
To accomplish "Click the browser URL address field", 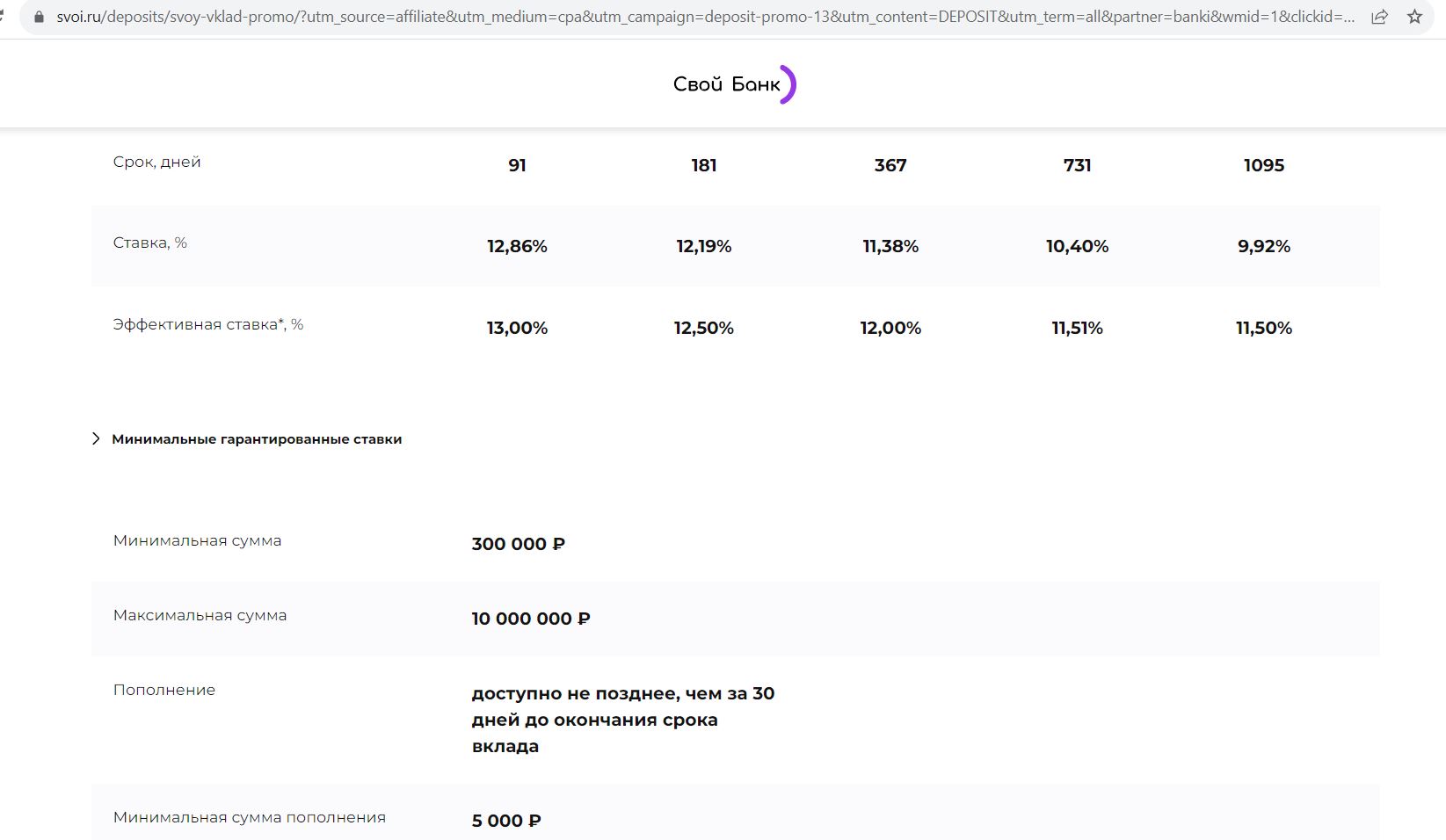I will click(x=705, y=17).
